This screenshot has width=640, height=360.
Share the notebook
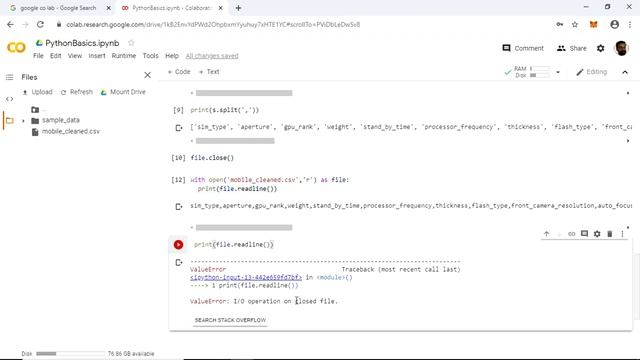571,48
